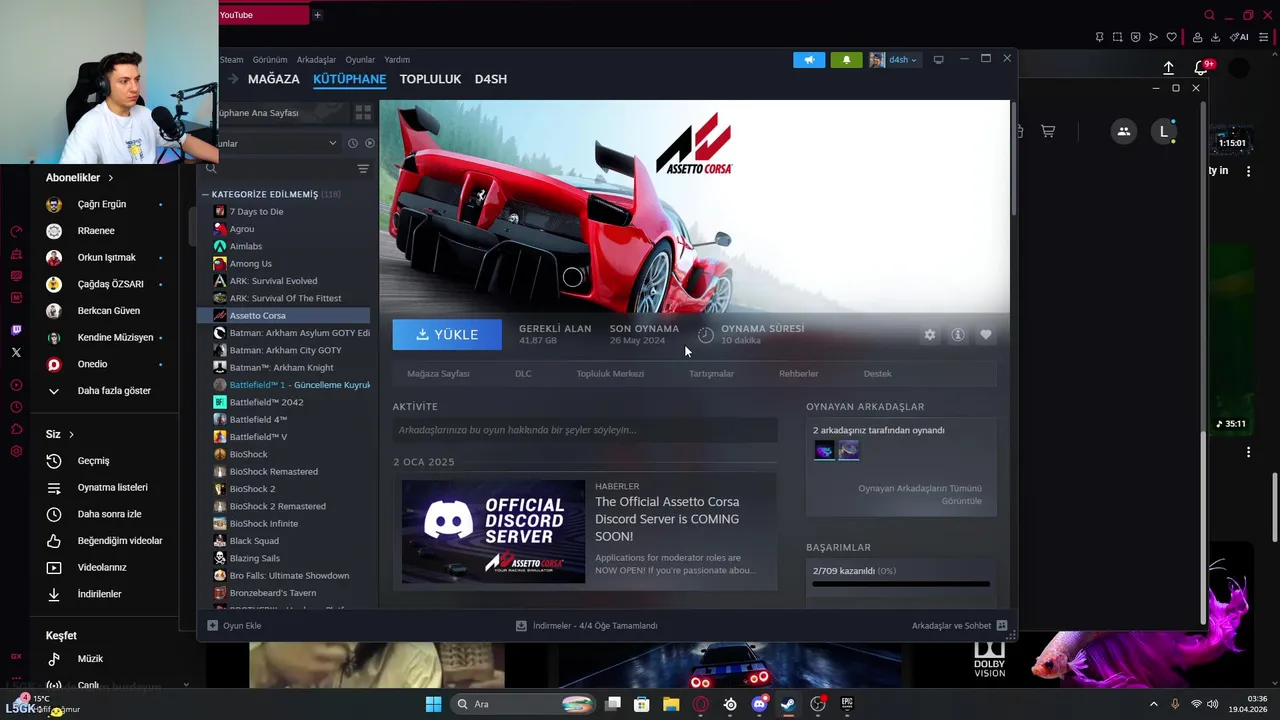View Oynayan Arkadaşların Tümünü Görüntüle

pyautogui.click(x=920, y=495)
